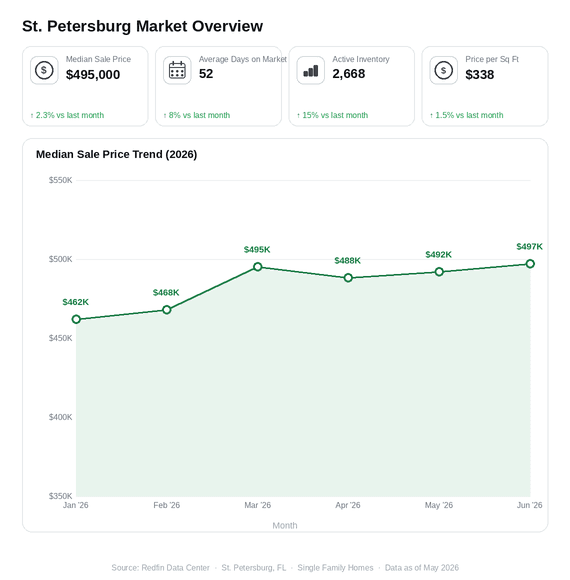The image size is (570, 580).
Task: Select the Jun '26 data point on chart
Action: pyautogui.click(x=530, y=264)
